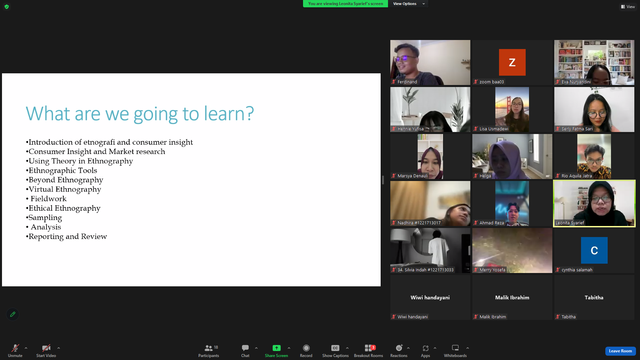Select Ferdinand's video tile

430,62
